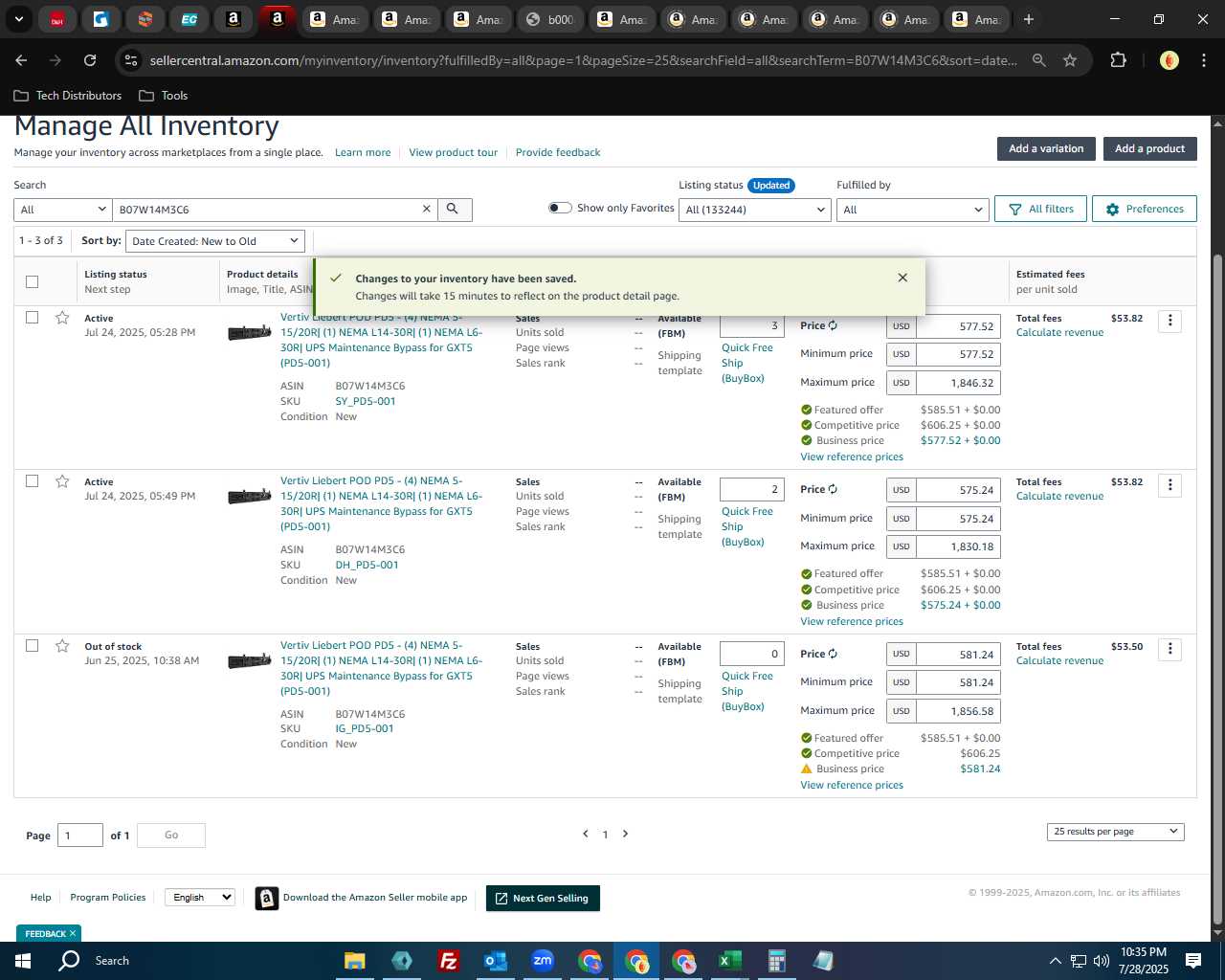The height and width of the screenshot is (980, 1225).
Task: Switch to the EC browser tab
Action: click(x=189, y=19)
